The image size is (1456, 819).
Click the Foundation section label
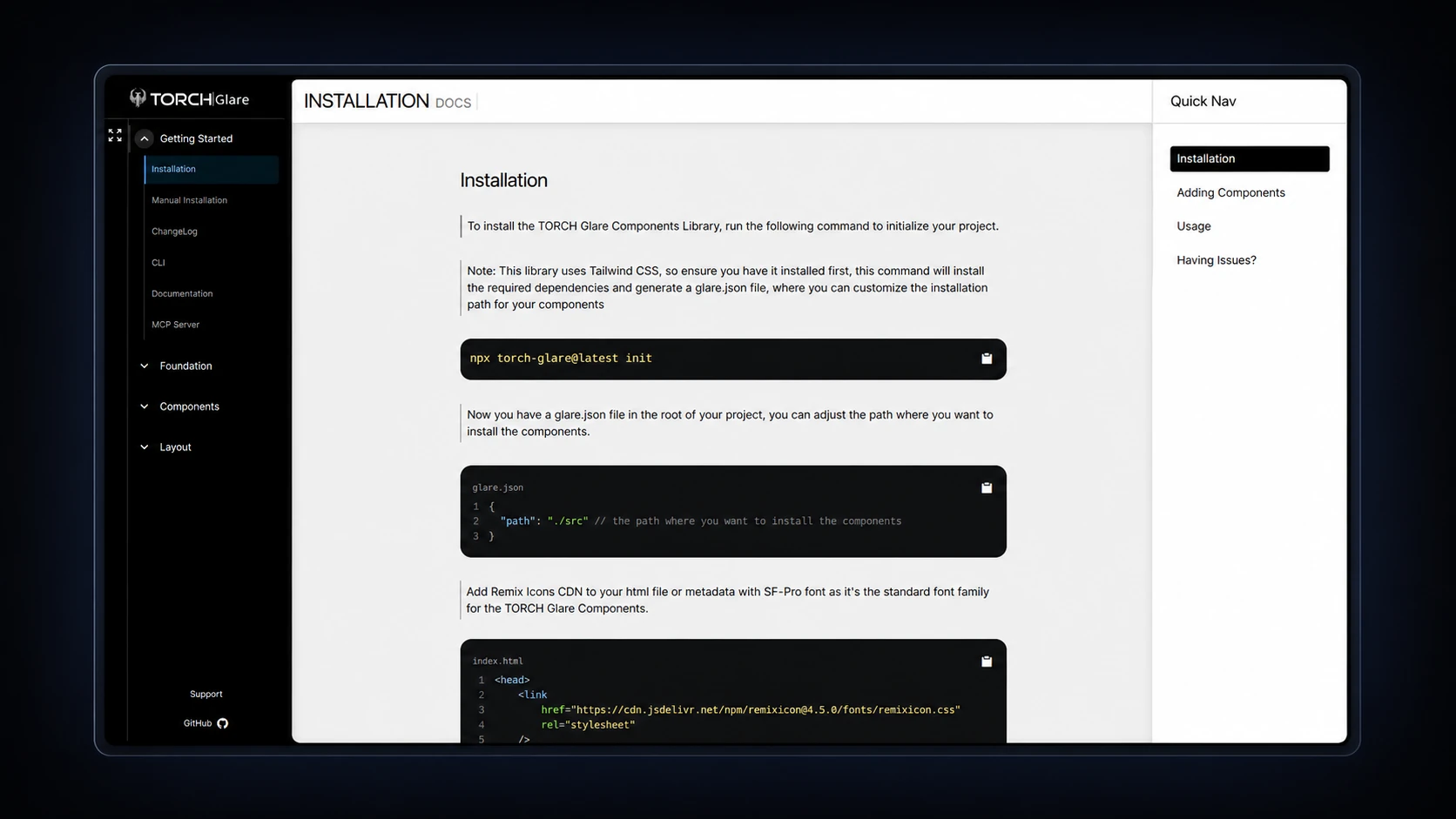[185, 366]
